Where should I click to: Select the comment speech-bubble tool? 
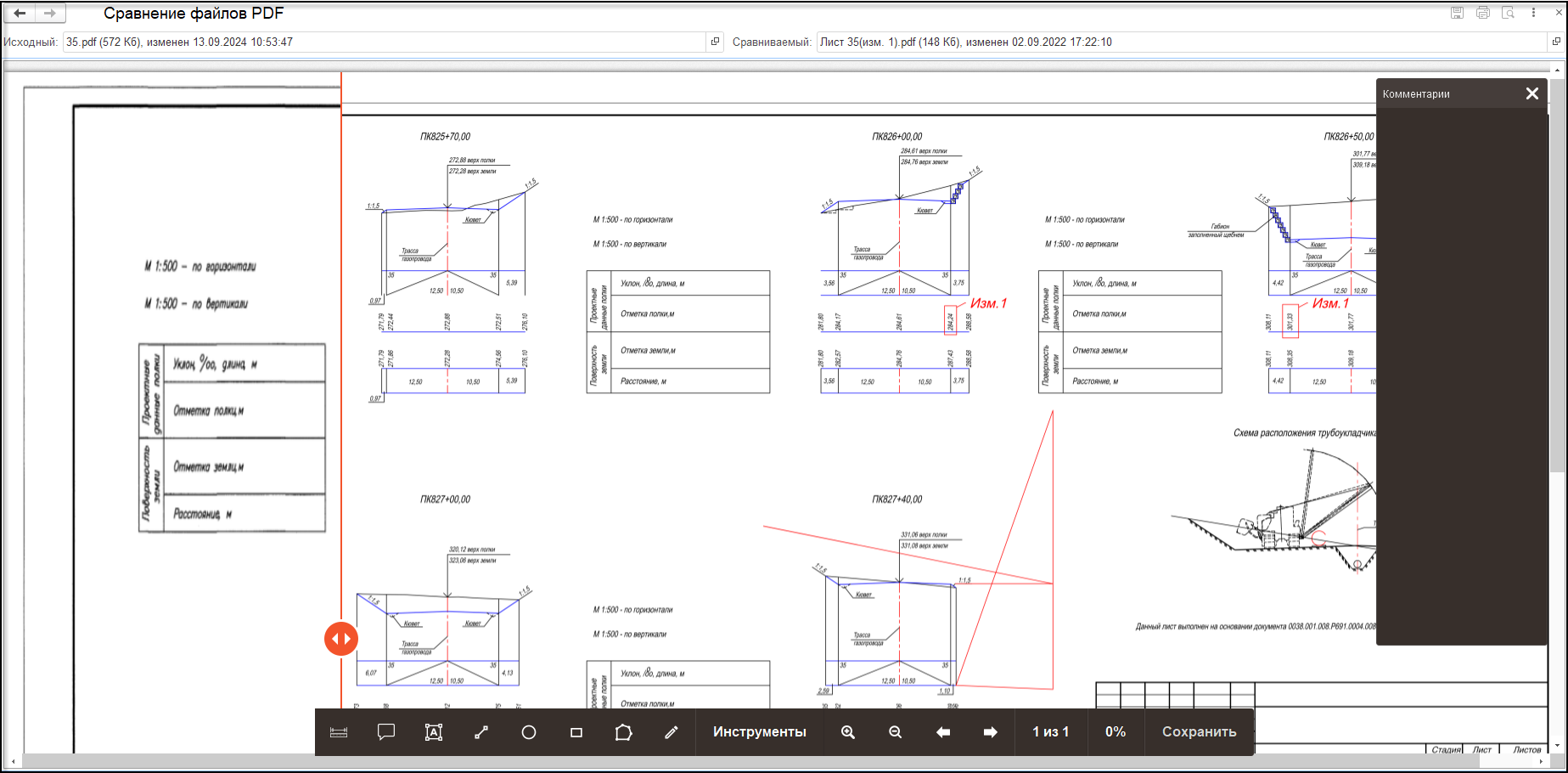(x=386, y=732)
